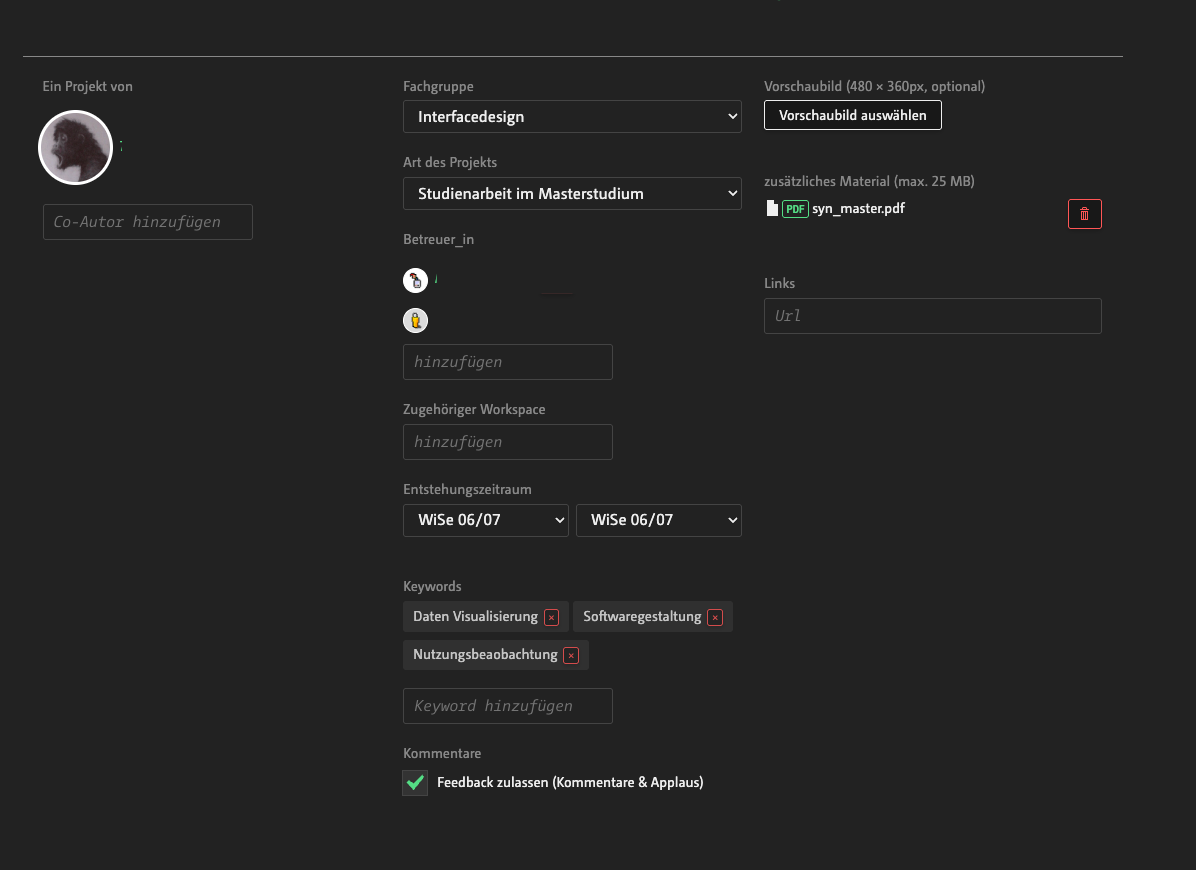1196x870 pixels.
Task: Remove the Nutzungsbeaobachtung keyword tag
Action: click(571, 656)
